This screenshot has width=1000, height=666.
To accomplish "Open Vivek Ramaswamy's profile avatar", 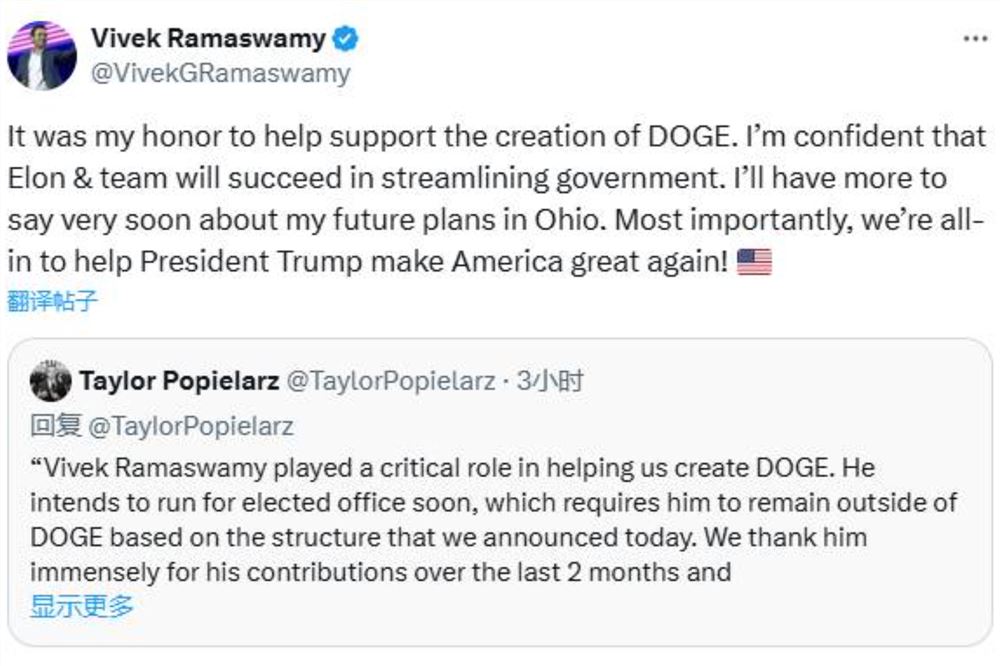I will pyautogui.click(x=41, y=55).
